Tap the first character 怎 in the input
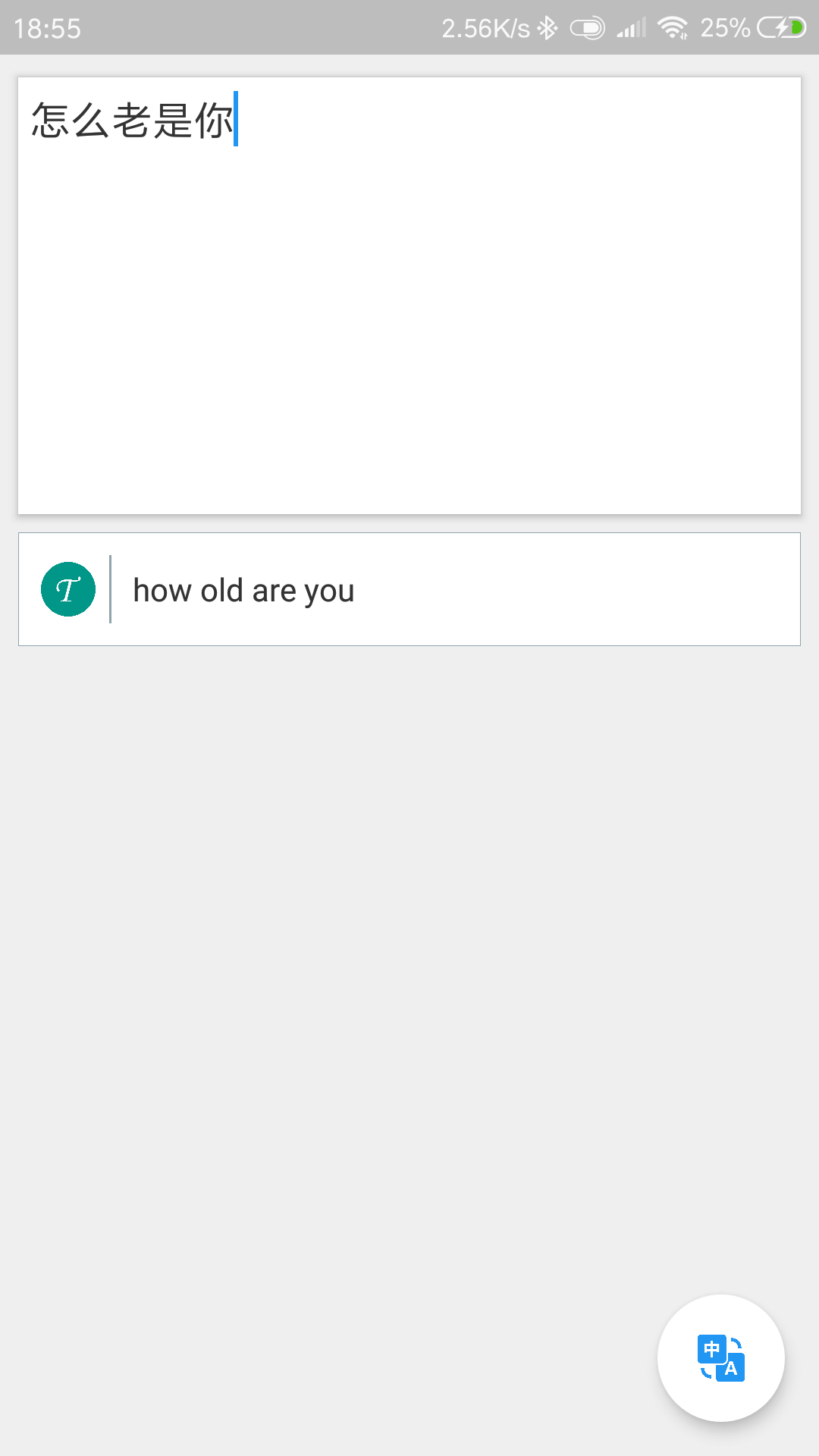 point(50,121)
